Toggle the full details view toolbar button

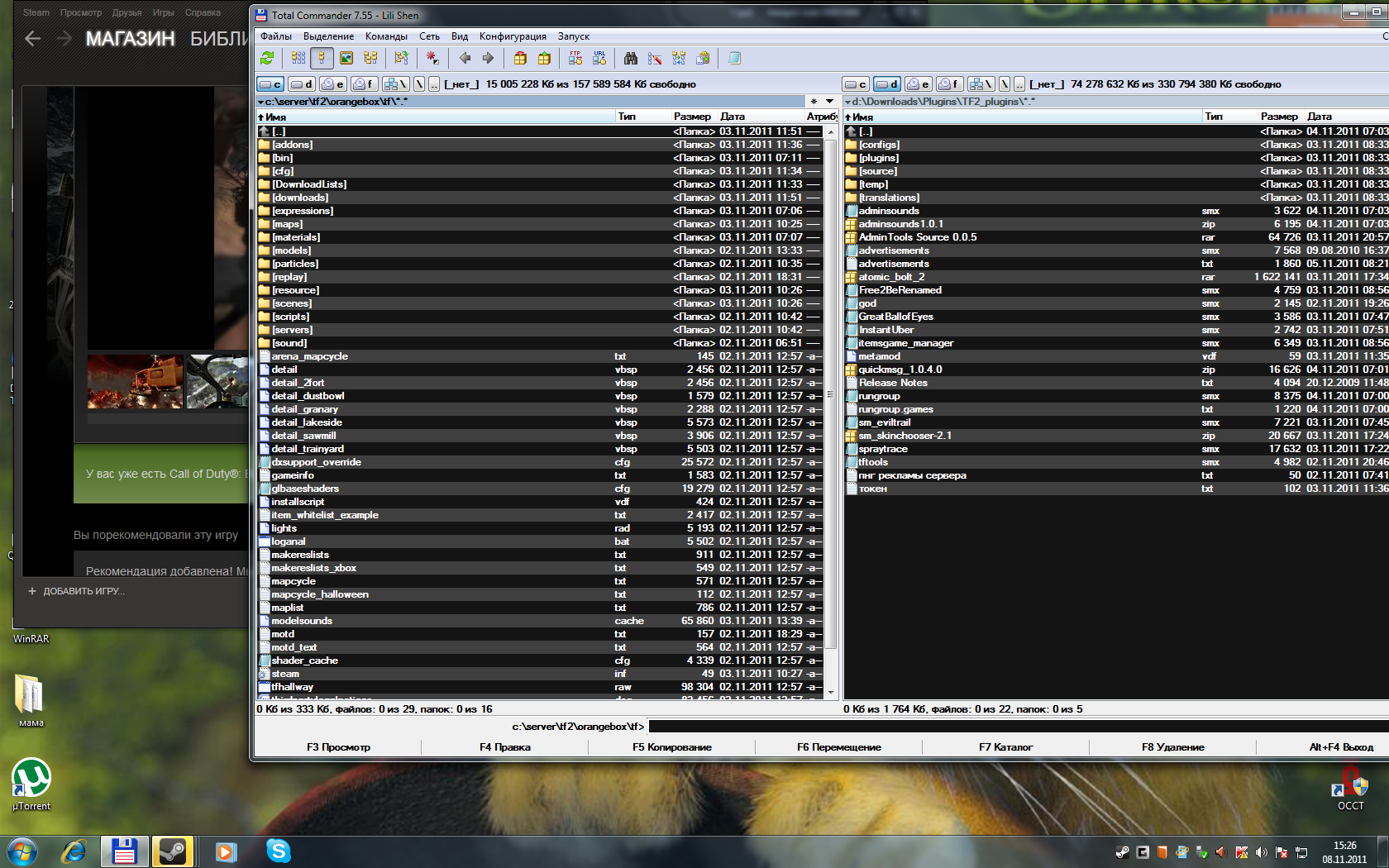(322, 58)
